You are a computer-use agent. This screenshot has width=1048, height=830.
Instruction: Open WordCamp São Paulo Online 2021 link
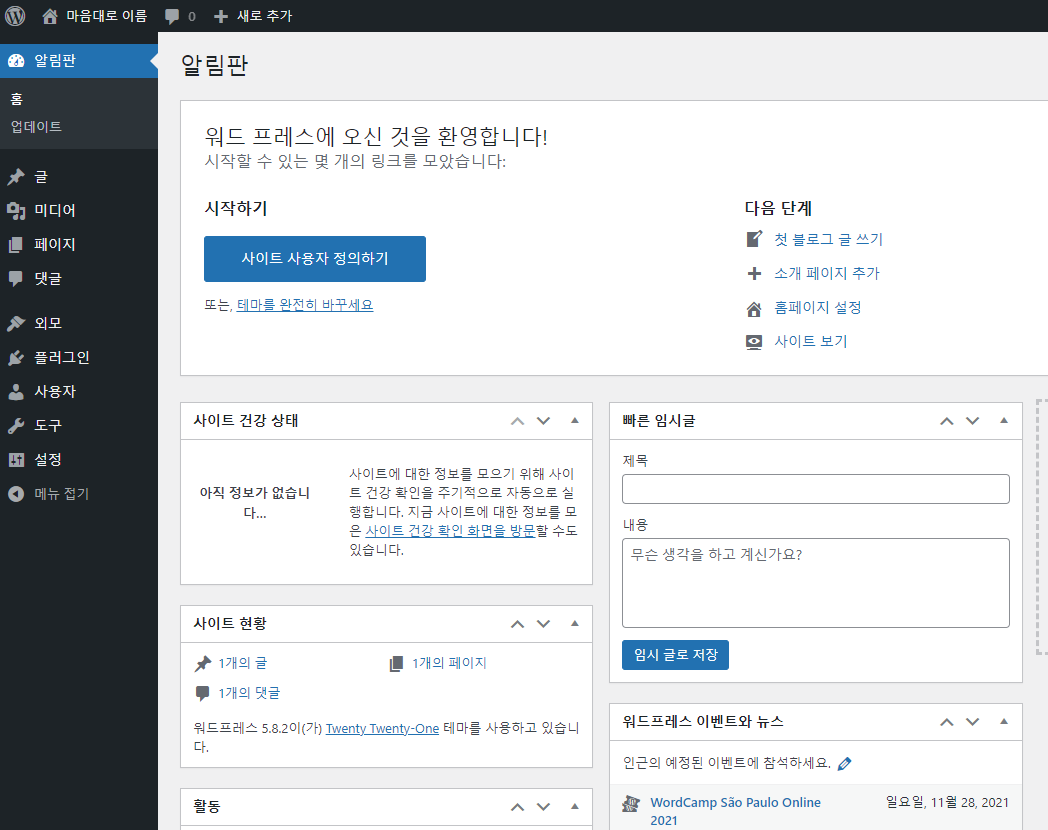point(735,811)
